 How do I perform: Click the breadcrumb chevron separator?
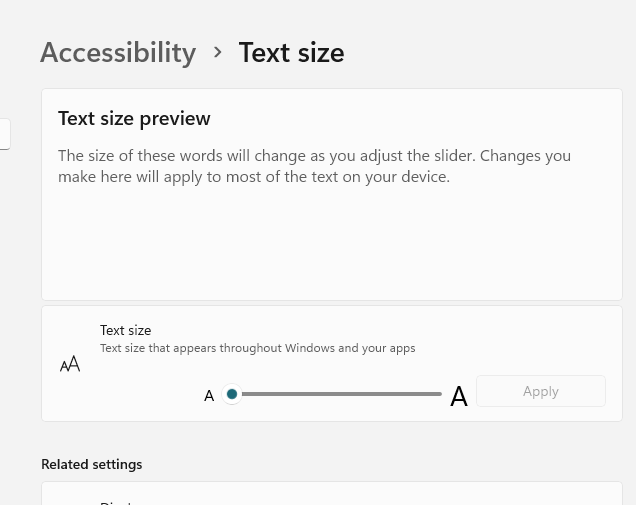pos(218,52)
